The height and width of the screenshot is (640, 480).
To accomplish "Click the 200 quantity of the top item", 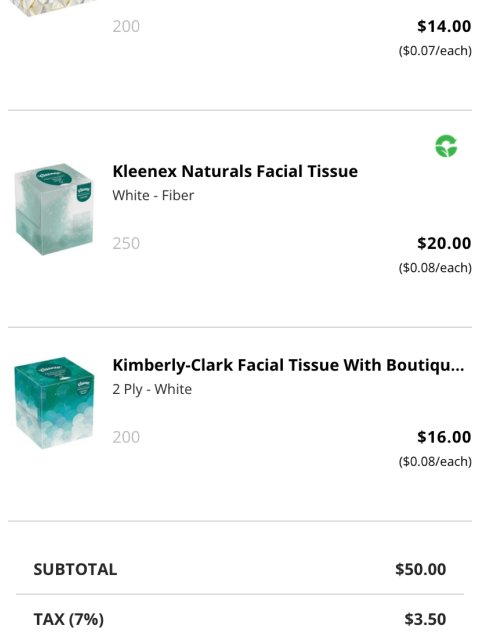I will click(x=126, y=27).
